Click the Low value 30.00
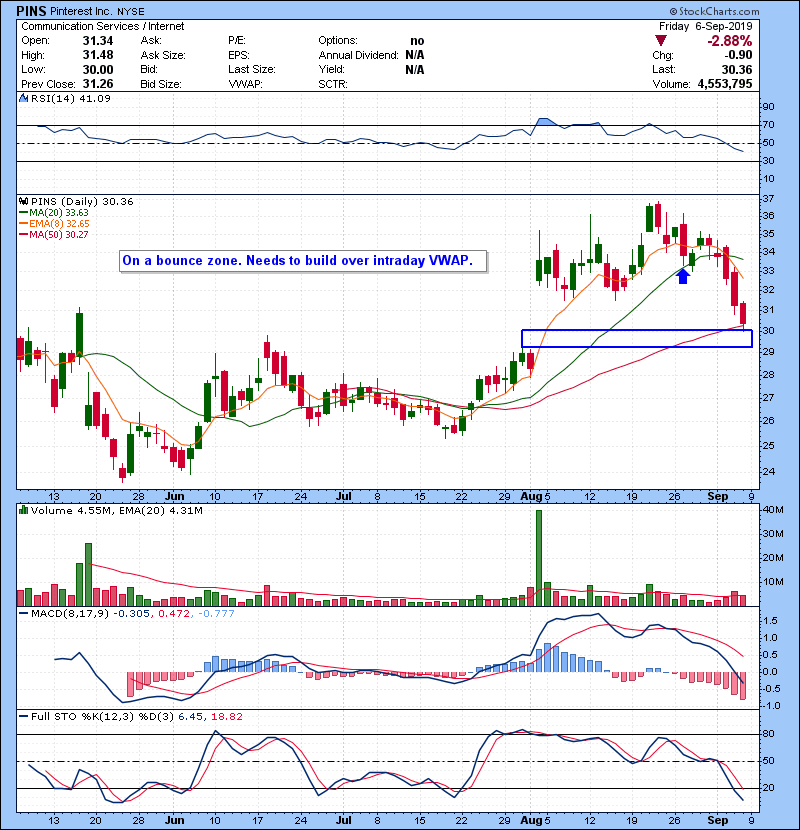Viewport: 800px width, 830px height. tap(98, 70)
